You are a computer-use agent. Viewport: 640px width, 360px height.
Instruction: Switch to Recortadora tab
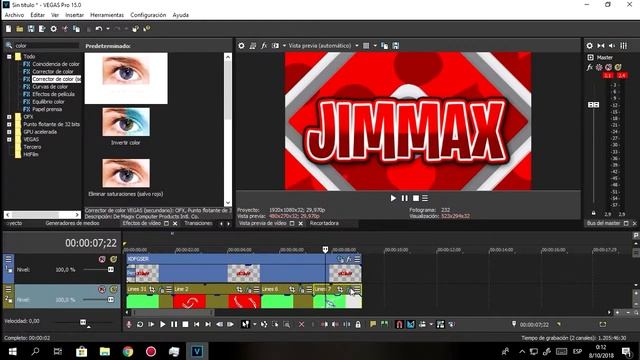tap(324, 223)
